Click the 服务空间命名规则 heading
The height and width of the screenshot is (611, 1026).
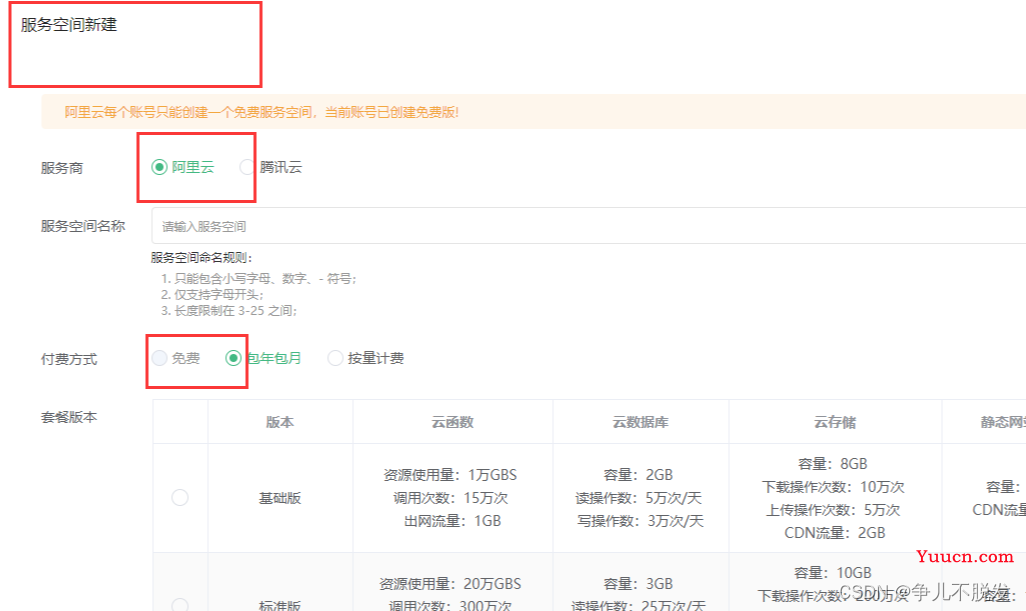(202, 258)
